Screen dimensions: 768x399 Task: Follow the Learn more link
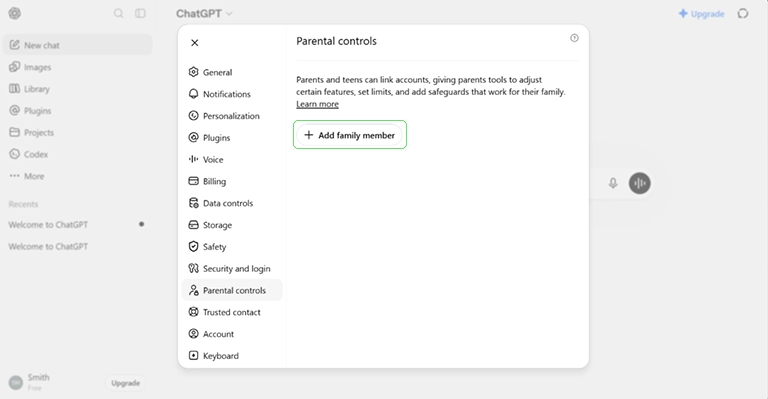317,104
